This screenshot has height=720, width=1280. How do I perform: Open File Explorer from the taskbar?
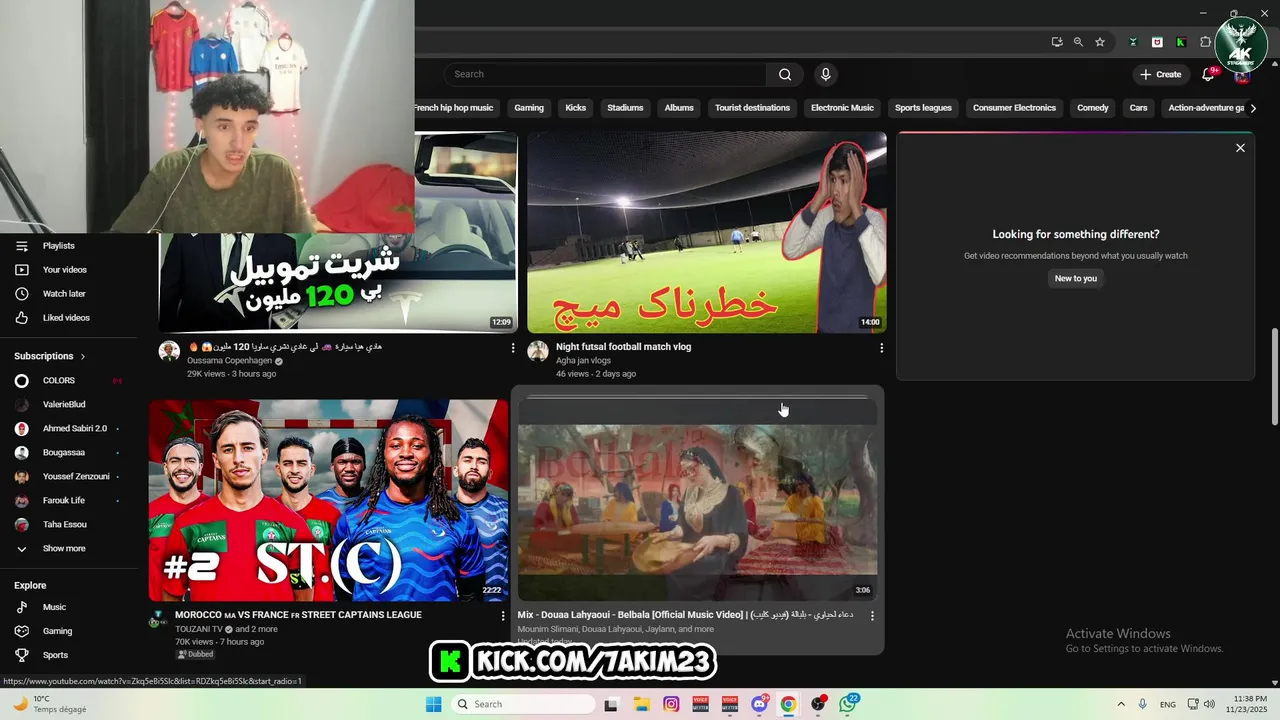[x=641, y=704]
